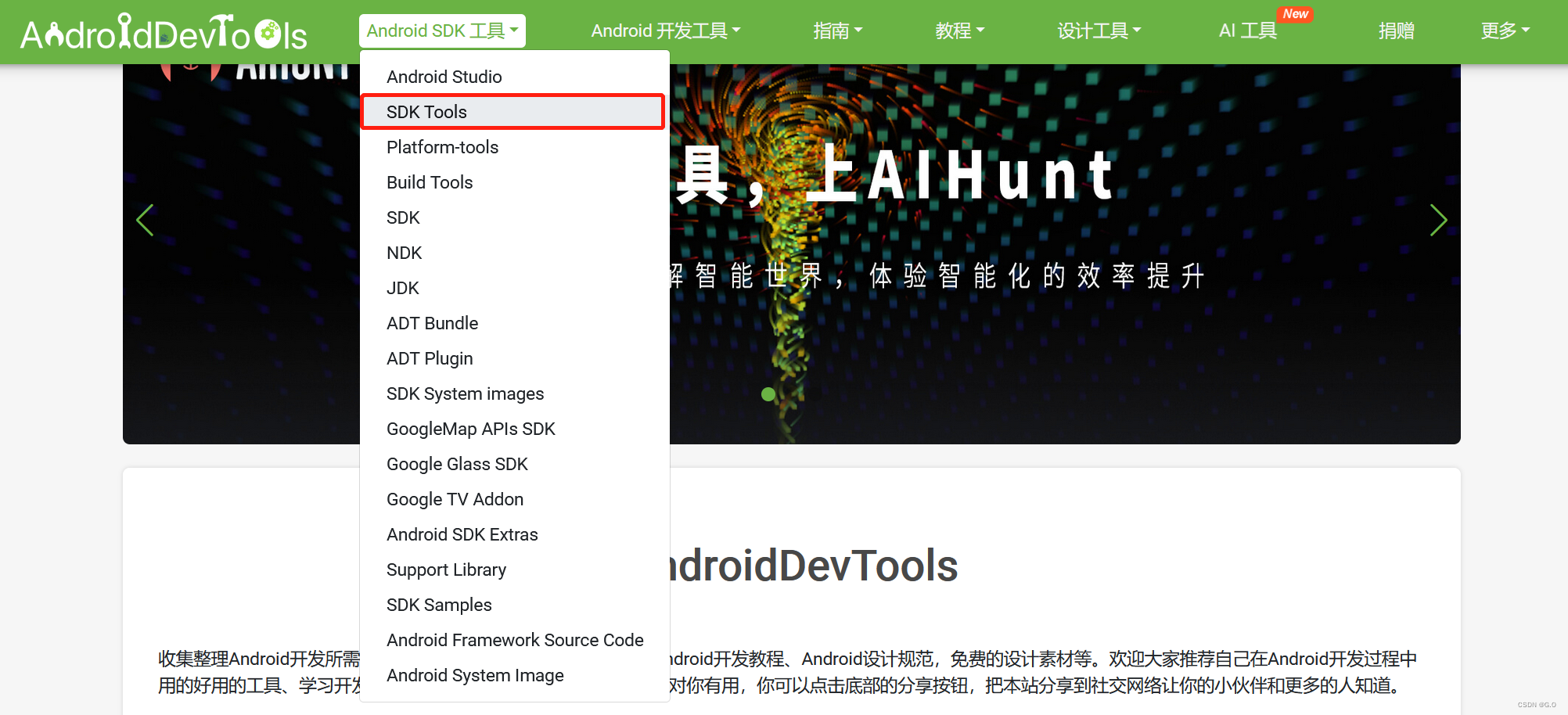Select Android System Image entry

point(515,675)
